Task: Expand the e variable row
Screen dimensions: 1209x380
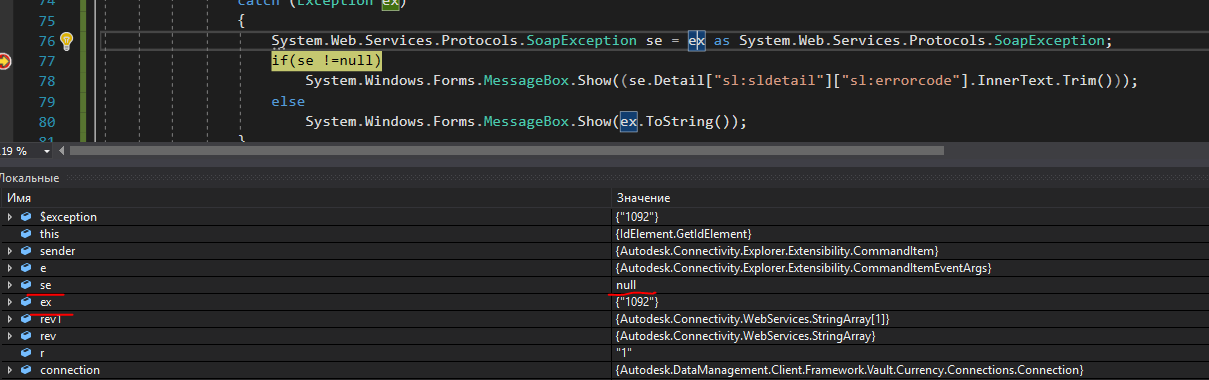Action: tap(10, 267)
